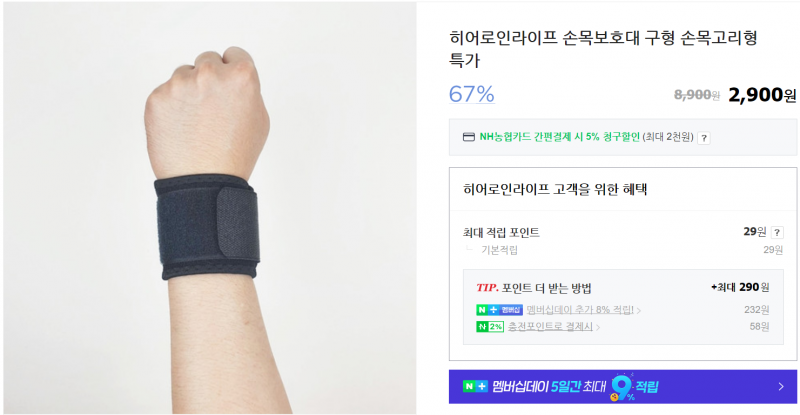The image size is (800, 415).
Task: Click the max points help question mark icon
Action: point(777,232)
